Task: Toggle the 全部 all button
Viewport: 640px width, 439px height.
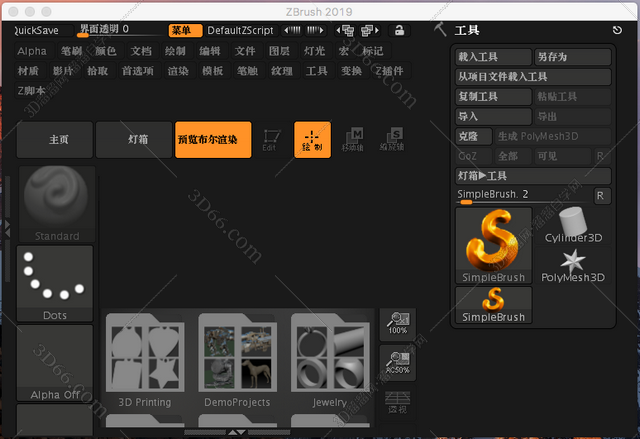Action: tap(513, 156)
